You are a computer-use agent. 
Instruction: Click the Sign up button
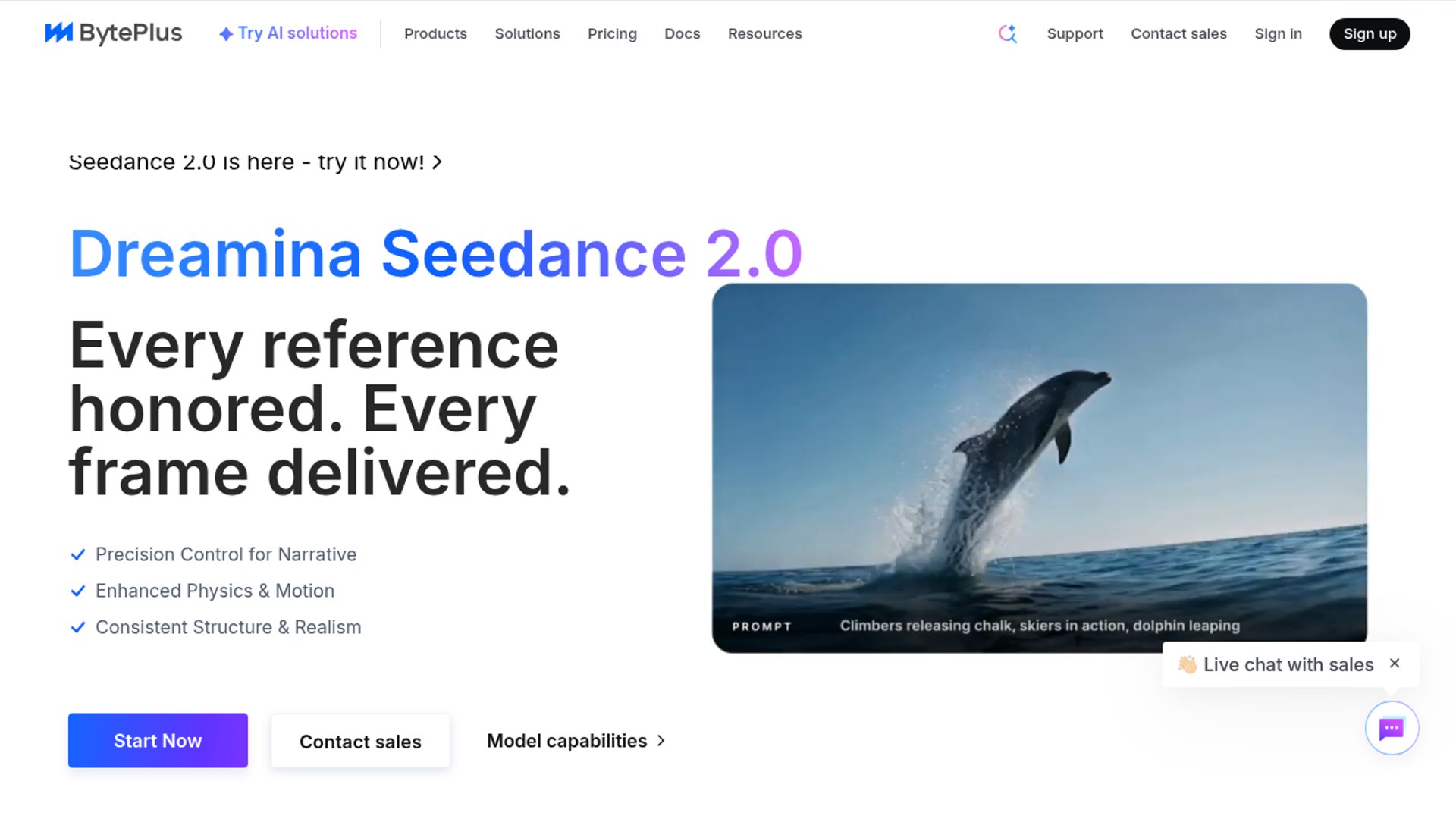pyautogui.click(x=1369, y=33)
